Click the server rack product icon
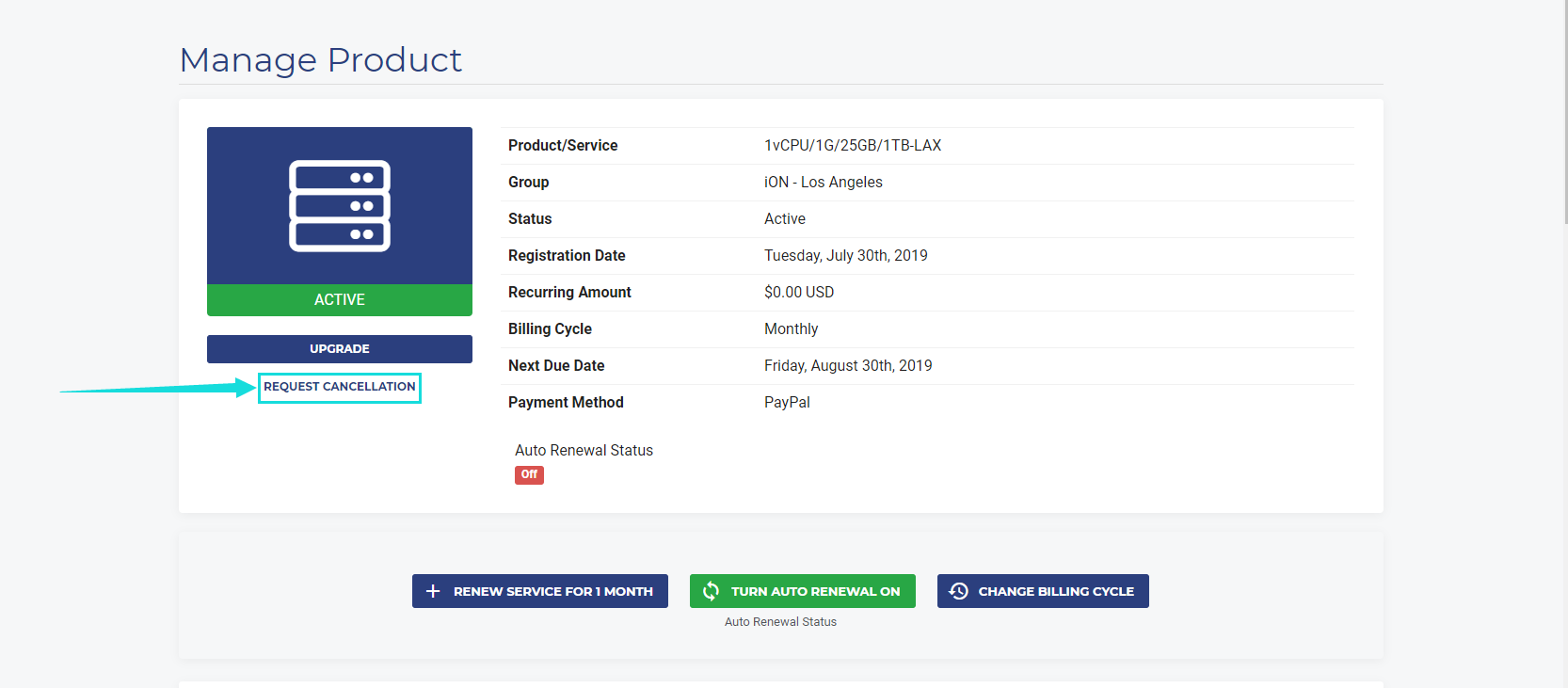 pos(340,206)
